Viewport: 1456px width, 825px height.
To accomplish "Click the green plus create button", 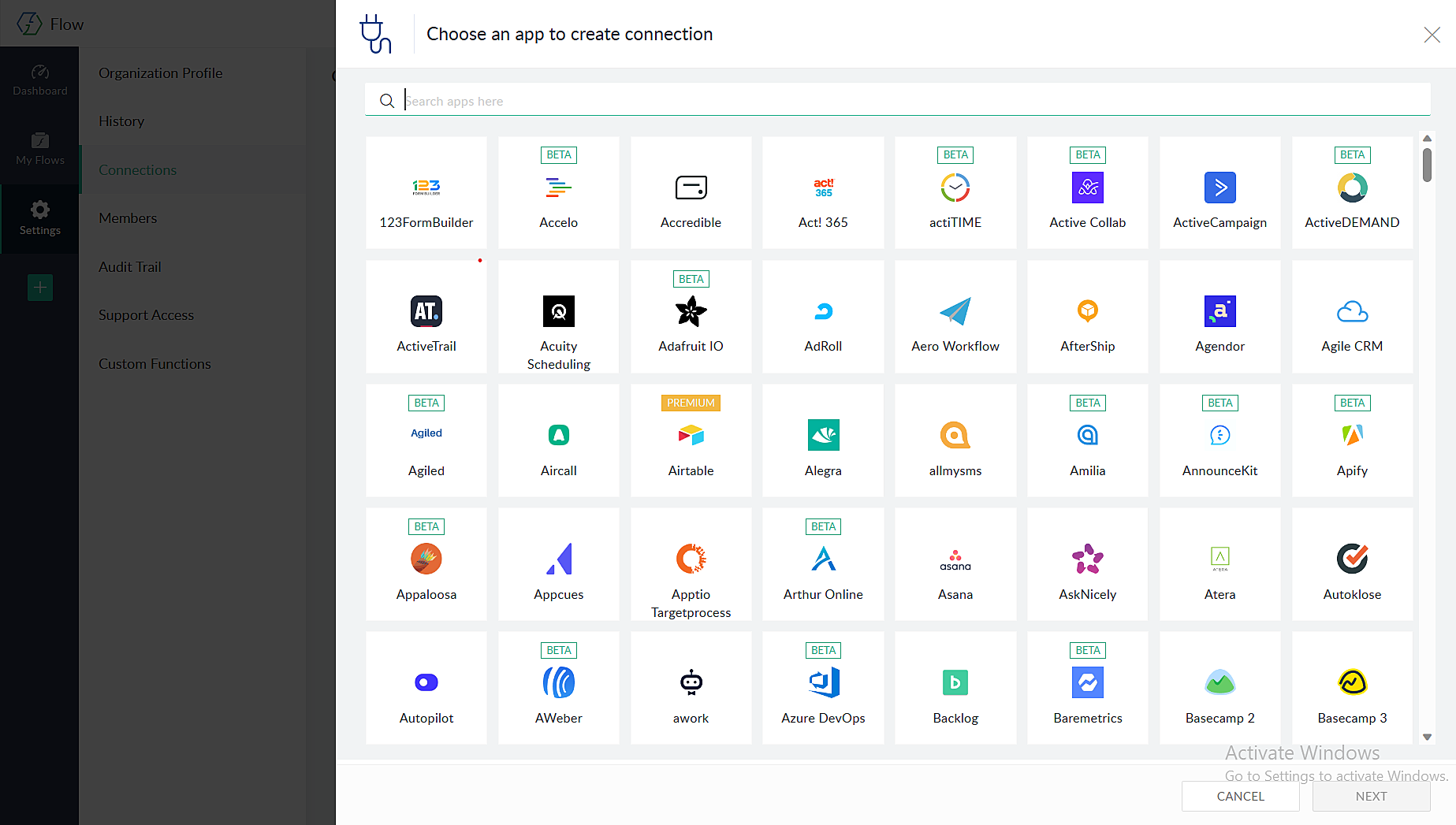I will tap(40, 288).
